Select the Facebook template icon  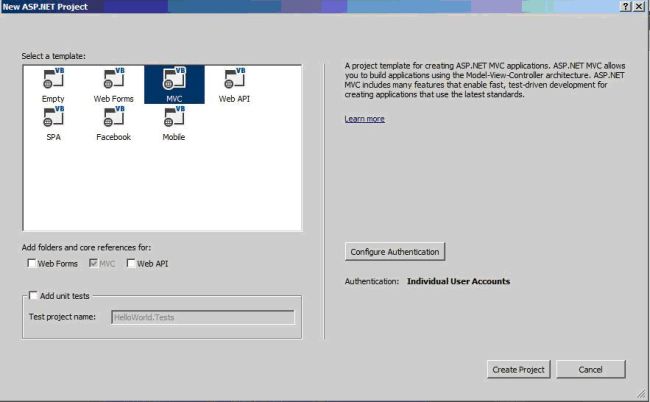pos(114,116)
